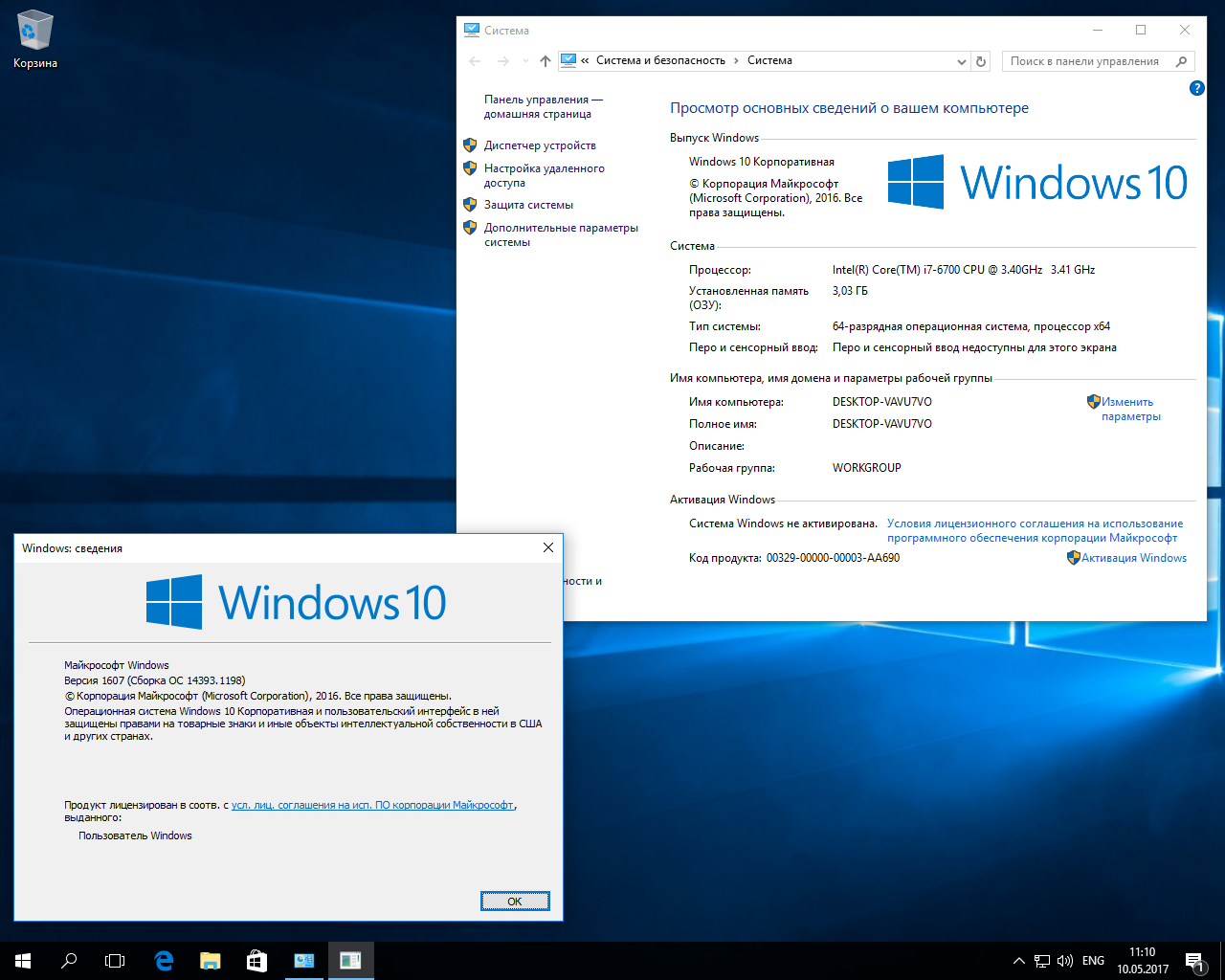The image size is (1225, 980).
Task: Expand the address bar history dropdown
Action: (x=961, y=61)
